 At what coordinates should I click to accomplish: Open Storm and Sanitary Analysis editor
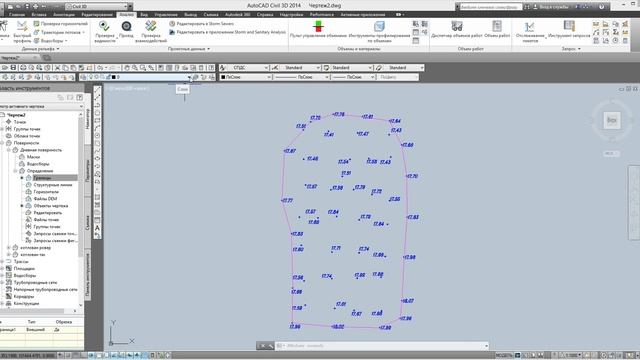227,32
